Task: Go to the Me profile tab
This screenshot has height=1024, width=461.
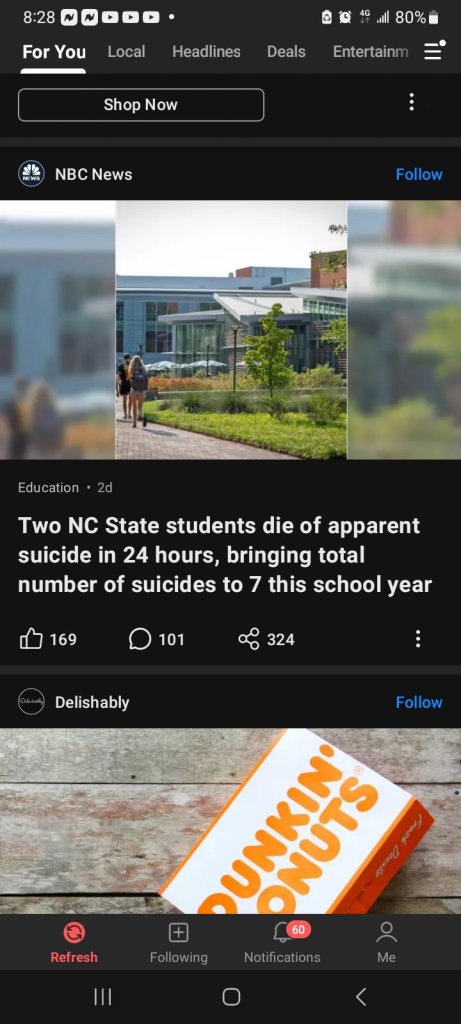Action: (387, 943)
